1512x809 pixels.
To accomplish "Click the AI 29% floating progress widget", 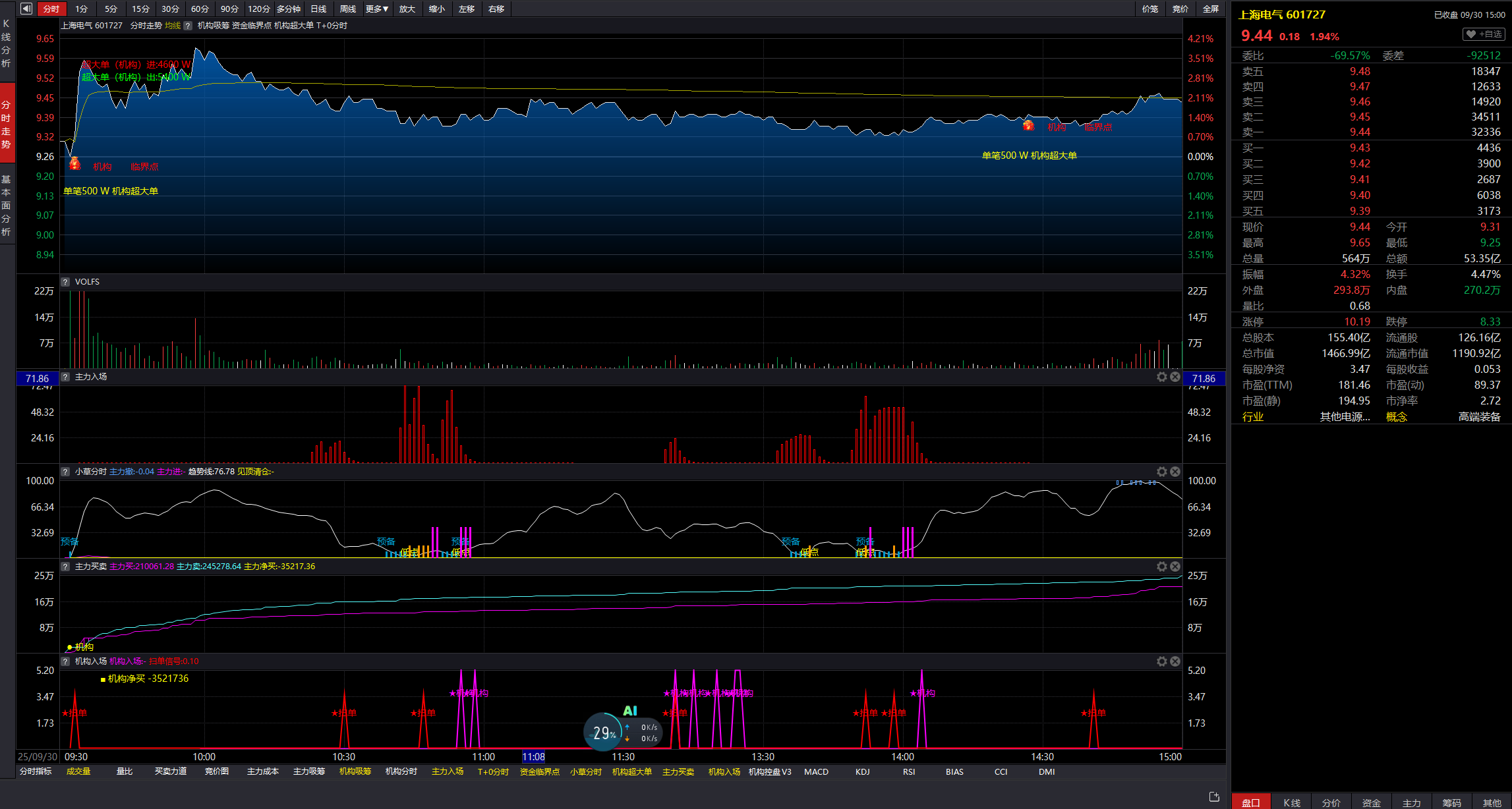I will [x=604, y=732].
